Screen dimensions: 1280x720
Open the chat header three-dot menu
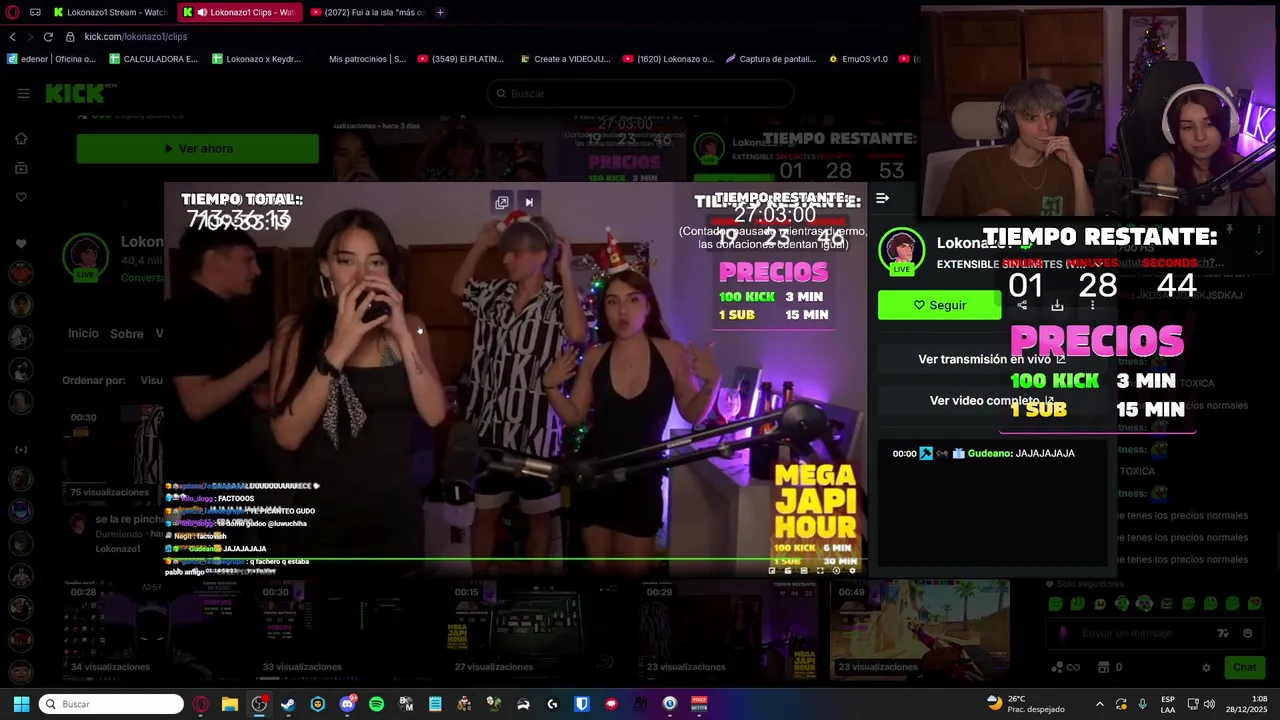(x=1259, y=229)
